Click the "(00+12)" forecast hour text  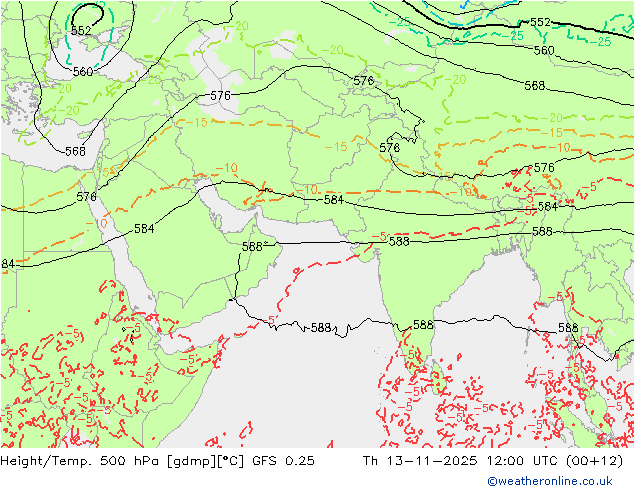594,461
